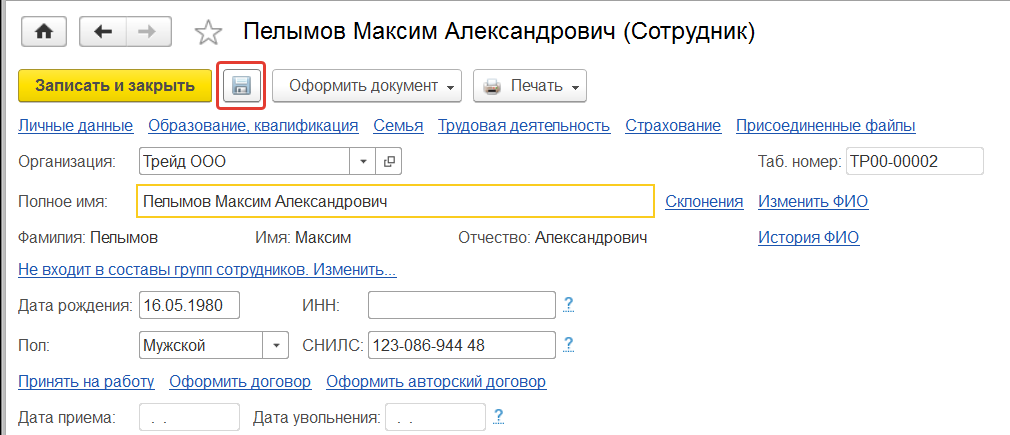Open the Пол dropdown arrow
This screenshot has height=435, width=1010.
(276, 346)
